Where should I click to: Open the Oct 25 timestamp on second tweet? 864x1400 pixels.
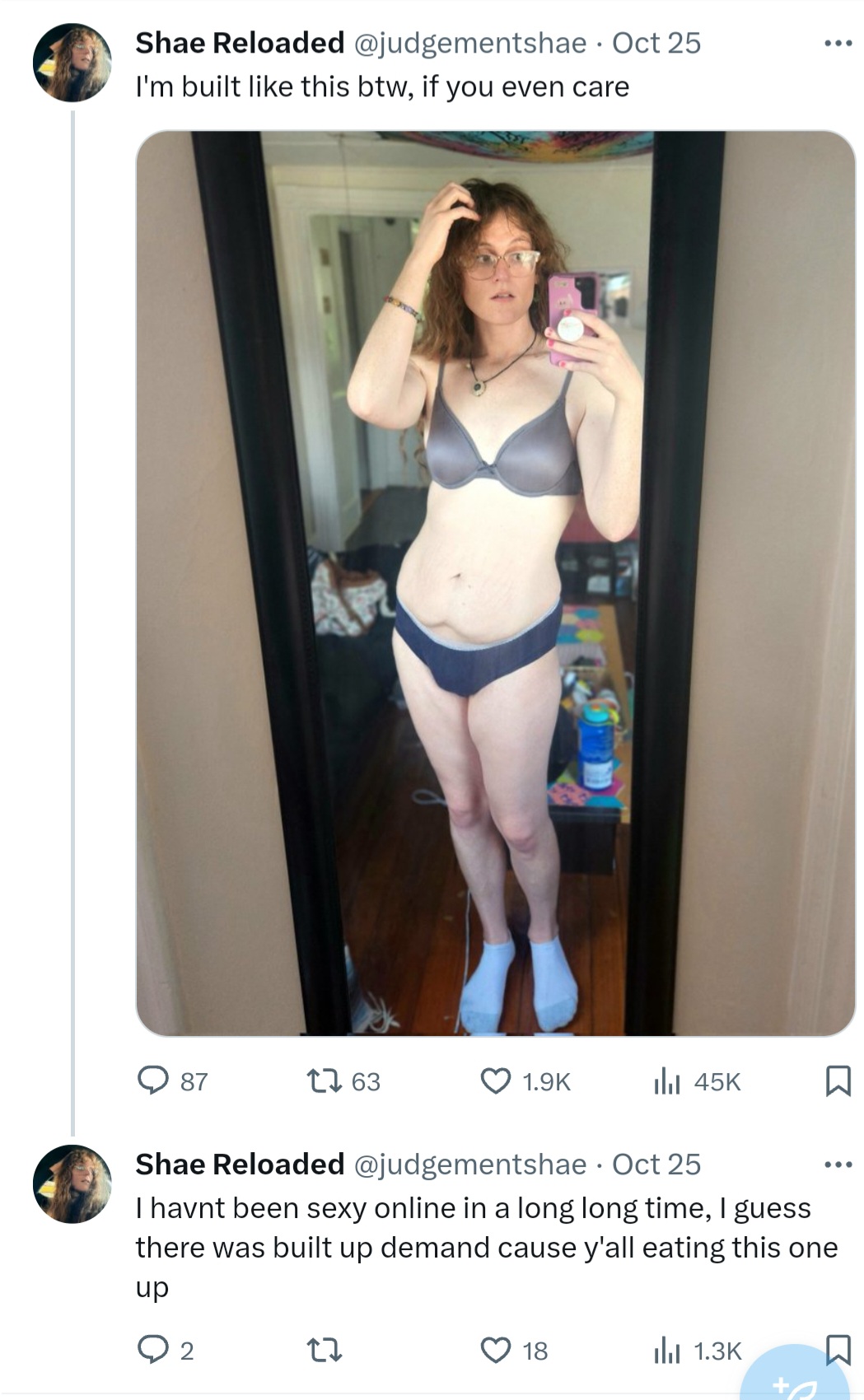pyautogui.click(x=656, y=1164)
